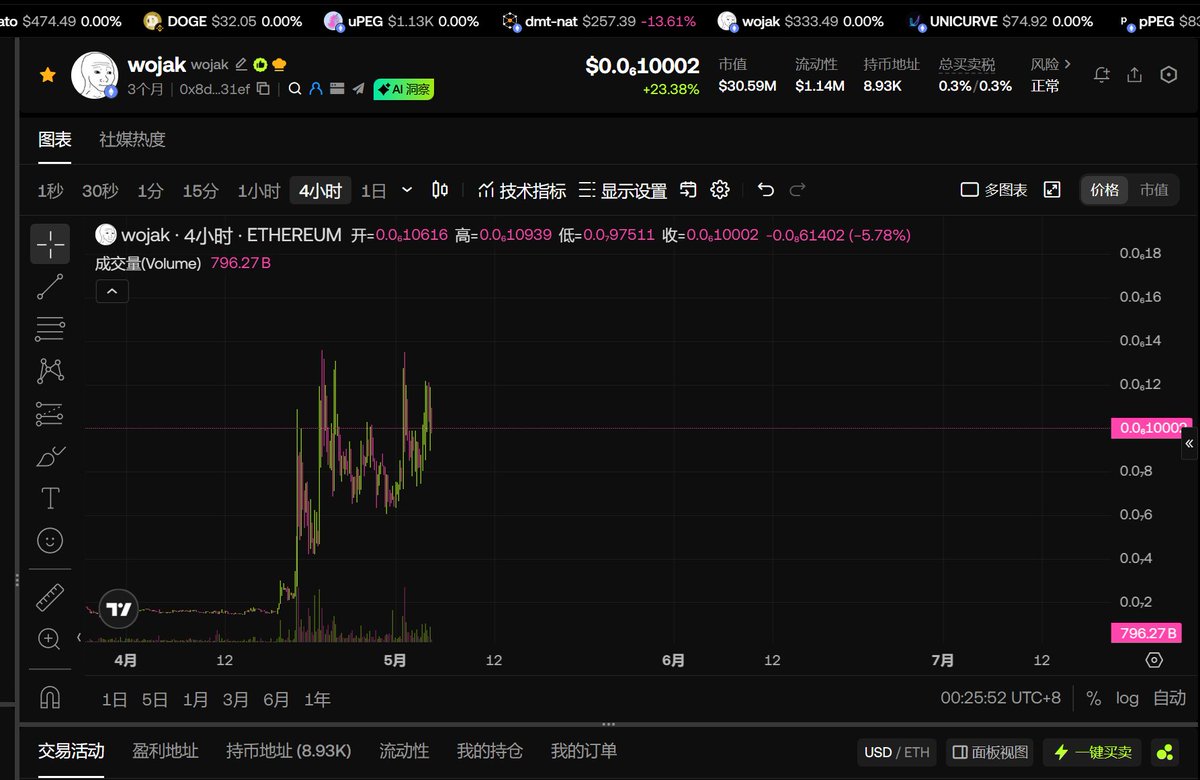Set the chart range to 1月
This screenshot has height=780, width=1200.
tap(196, 700)
